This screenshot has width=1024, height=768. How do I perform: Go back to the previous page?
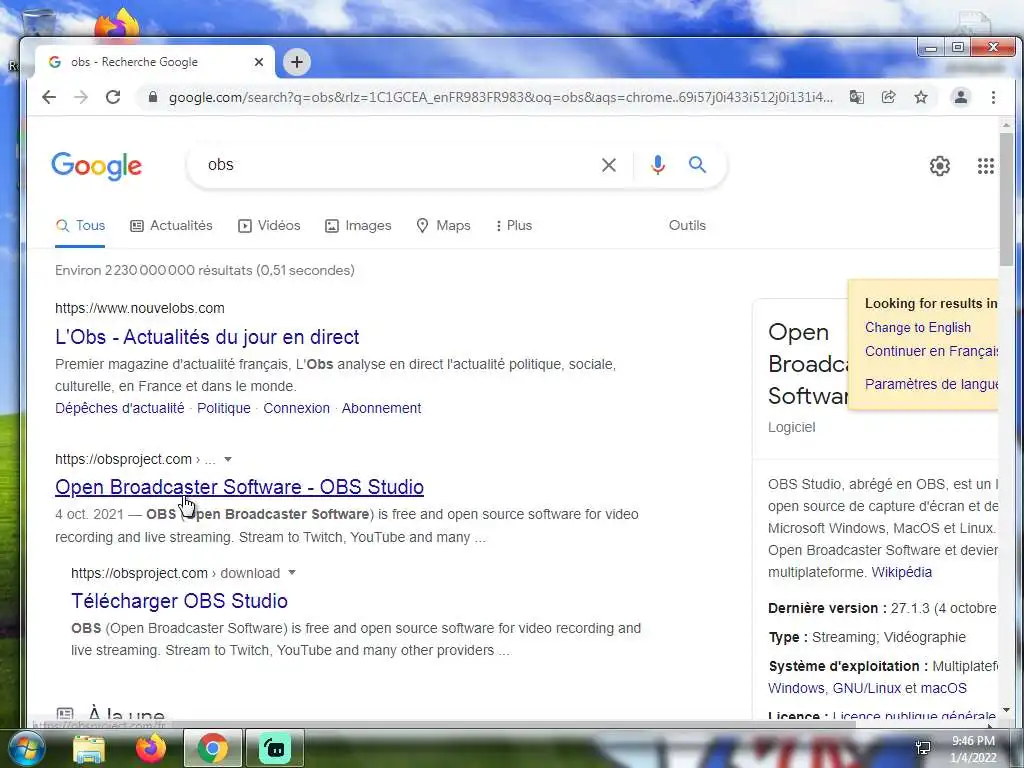point(49,97)
